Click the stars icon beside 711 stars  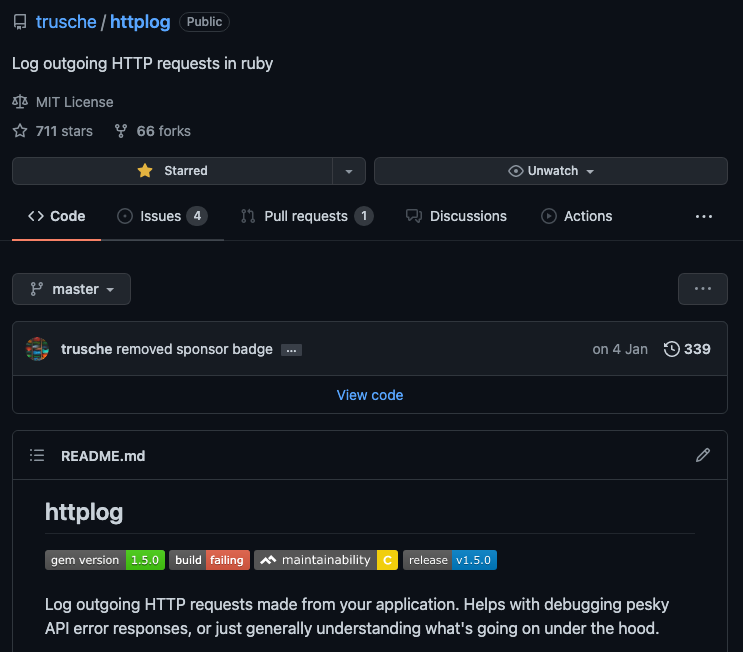20,131
